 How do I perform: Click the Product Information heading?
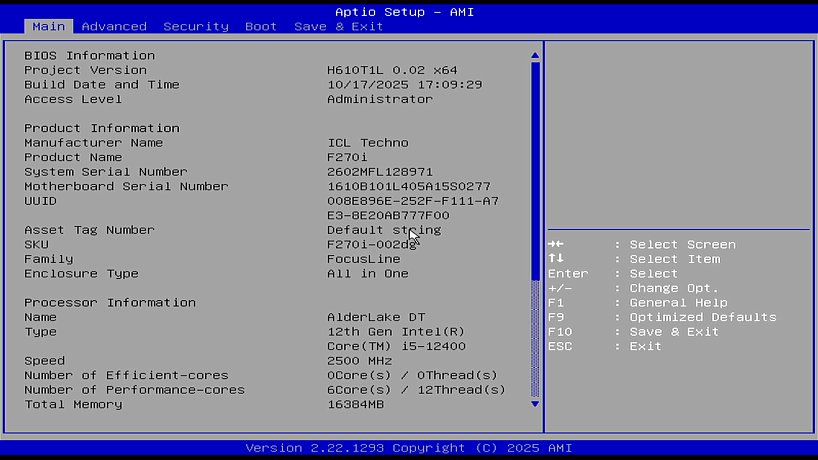102,128
